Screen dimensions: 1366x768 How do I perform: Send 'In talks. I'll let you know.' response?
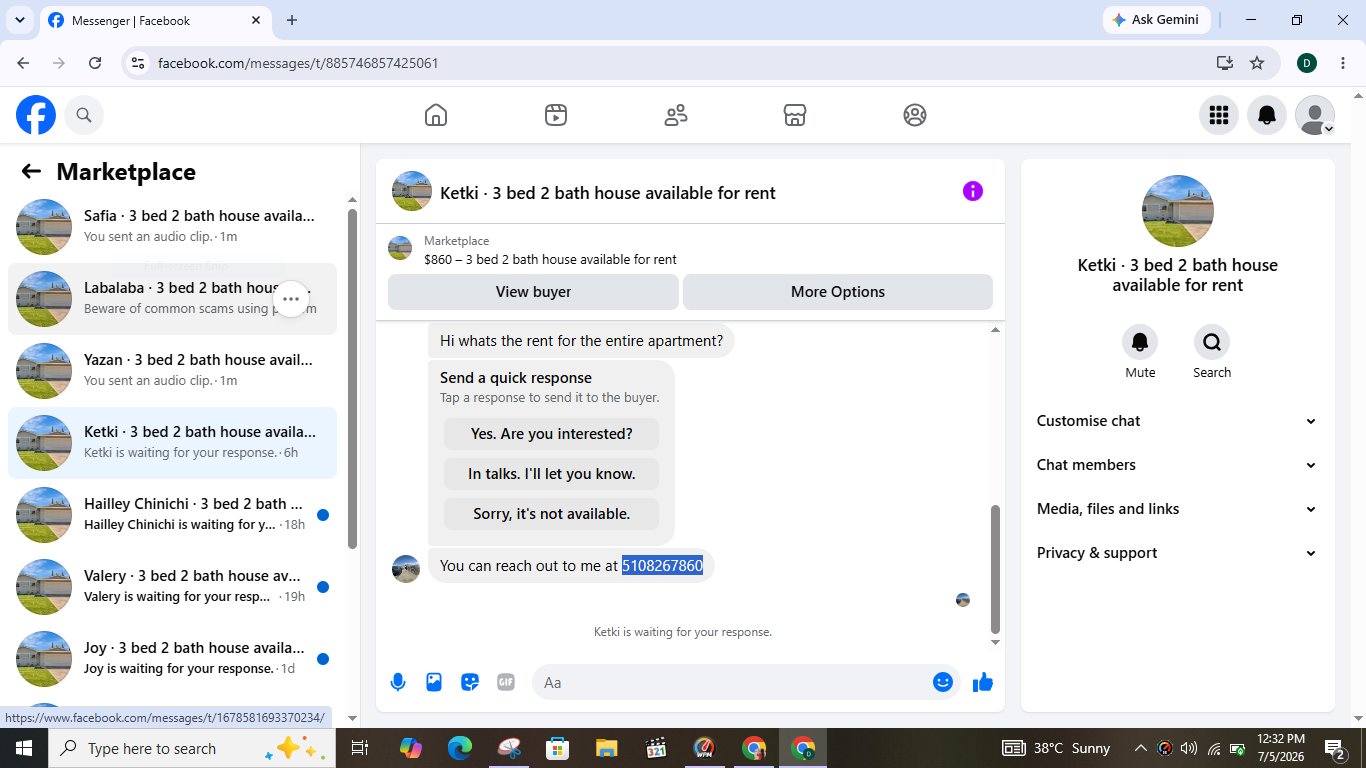point(551,474)
